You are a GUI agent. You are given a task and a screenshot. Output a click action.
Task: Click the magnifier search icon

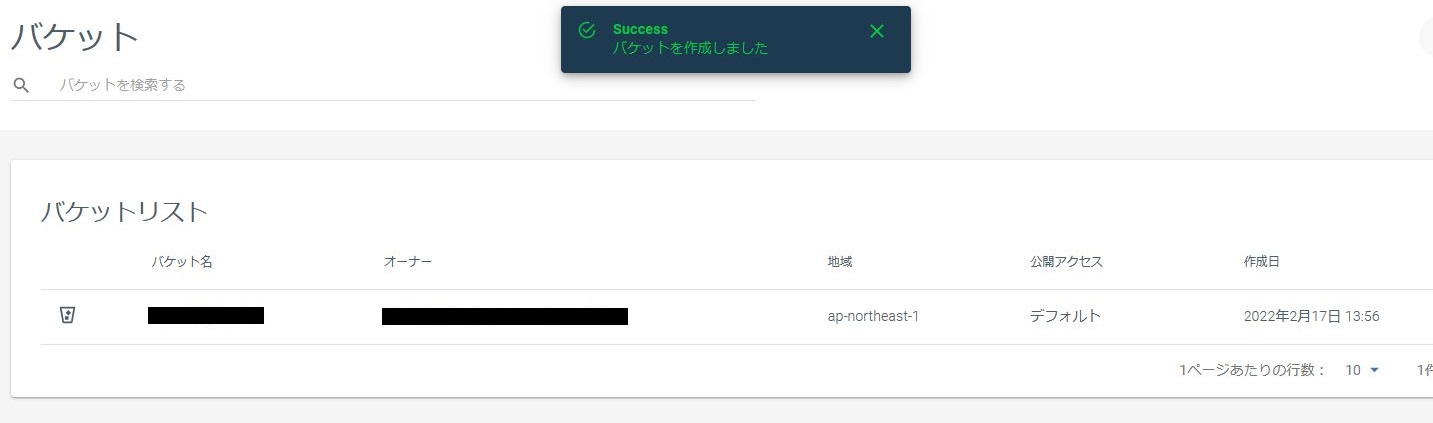(x=21, y=85)
